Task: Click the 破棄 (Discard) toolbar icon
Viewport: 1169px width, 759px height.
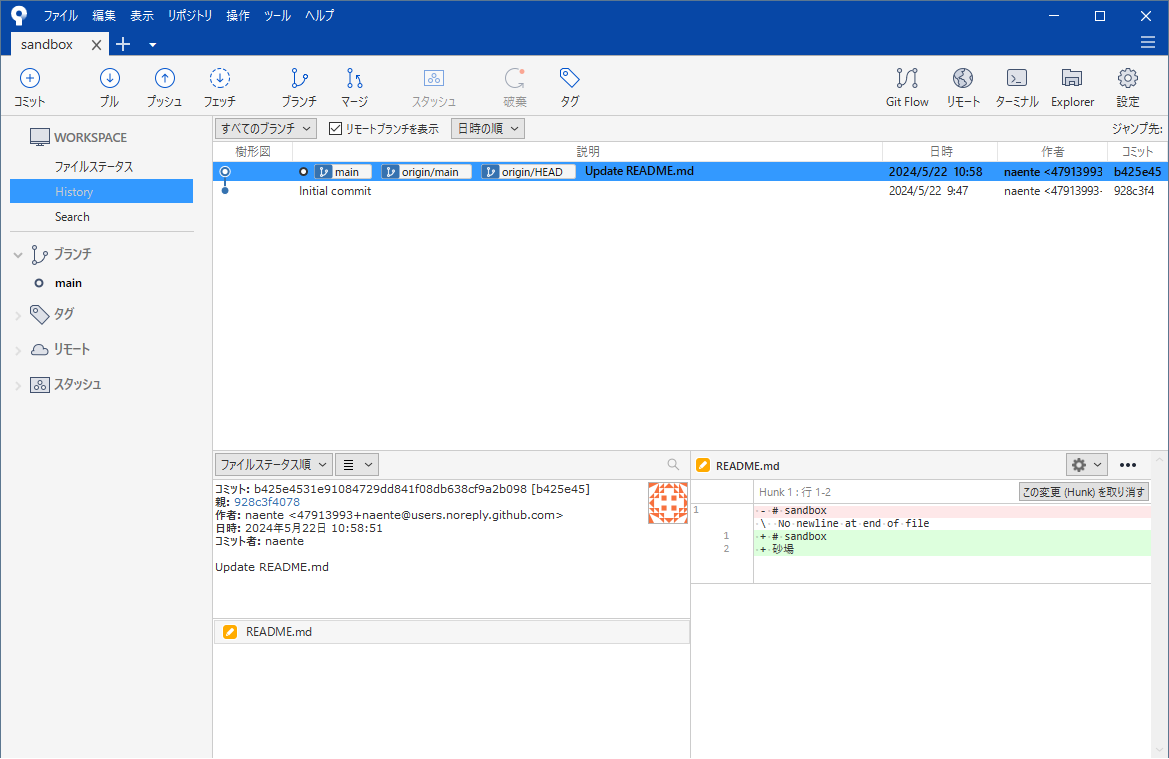Action: pos(514,86)
